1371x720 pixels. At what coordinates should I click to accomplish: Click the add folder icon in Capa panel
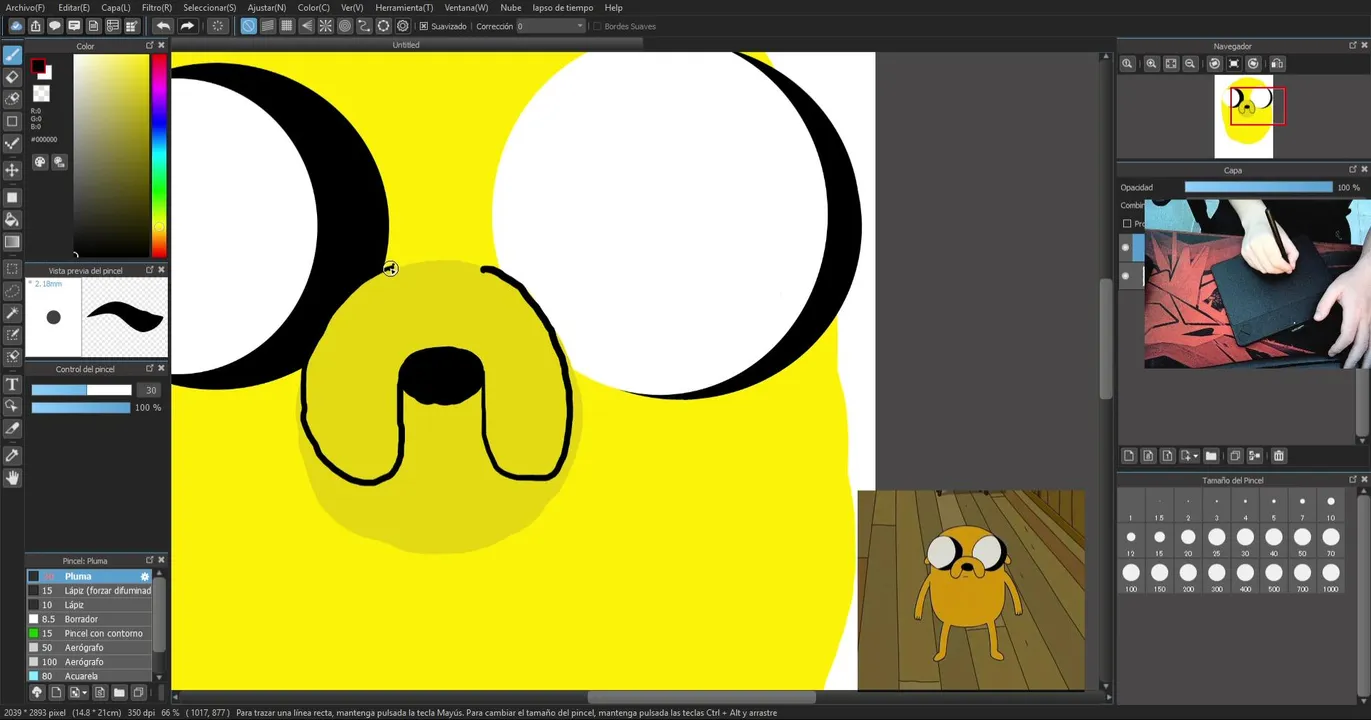1211,456
